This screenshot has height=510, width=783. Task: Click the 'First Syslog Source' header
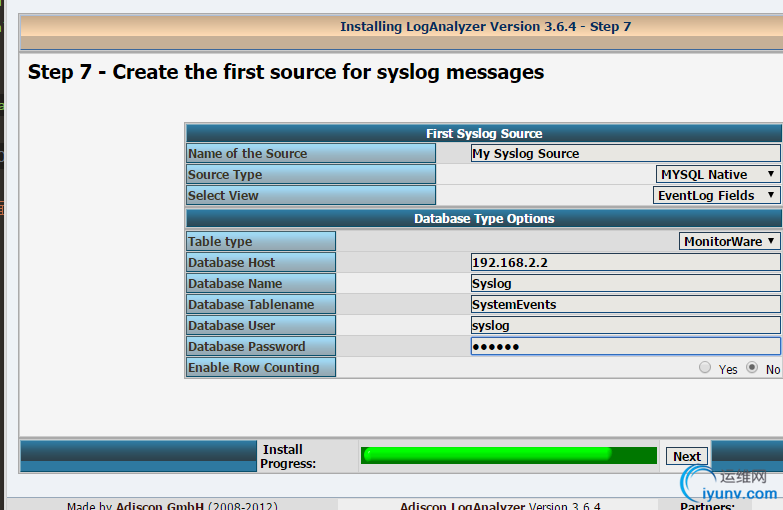pos(484,133)
